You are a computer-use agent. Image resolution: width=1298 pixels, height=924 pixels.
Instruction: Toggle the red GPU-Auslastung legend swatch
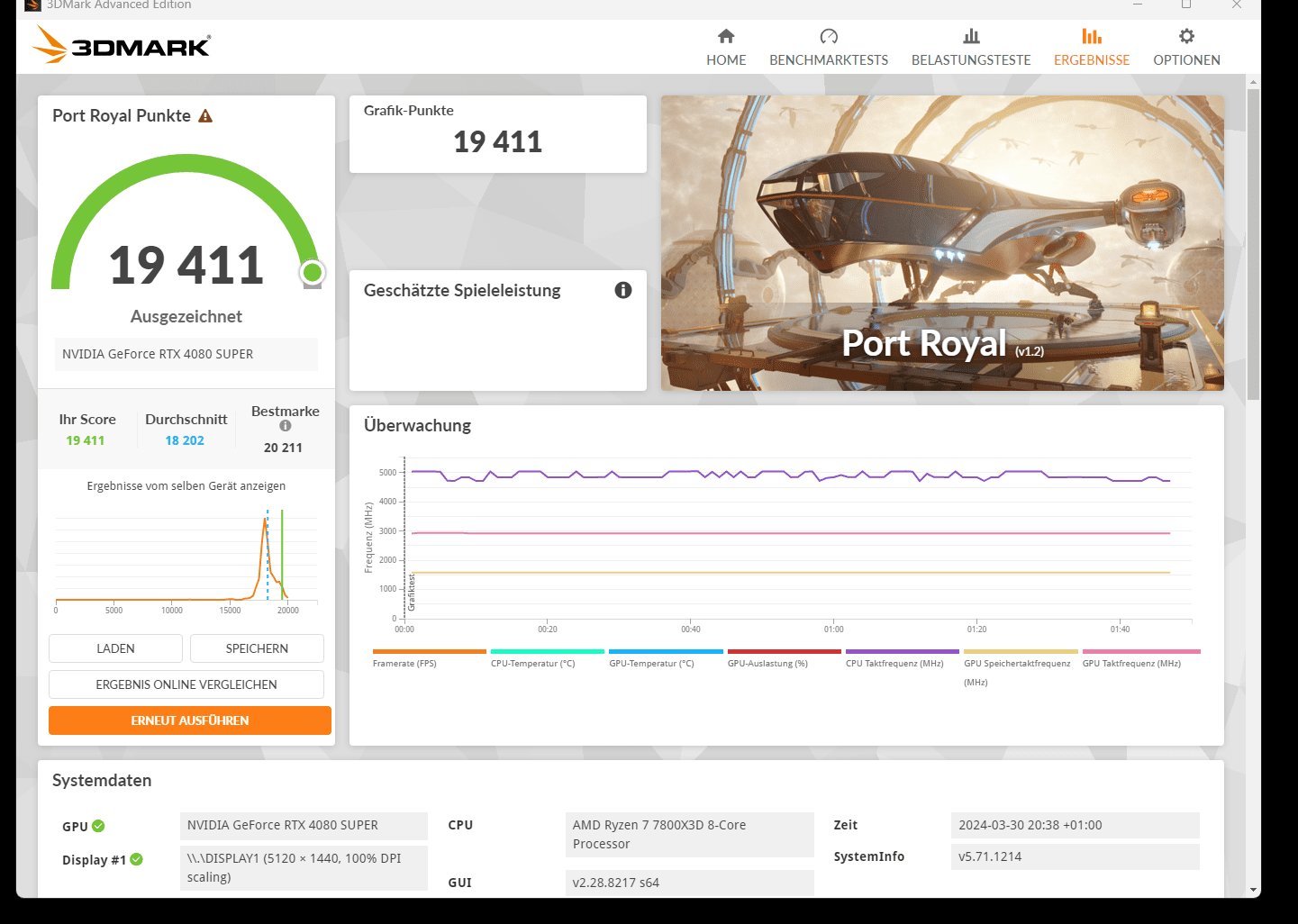[785, 651]
